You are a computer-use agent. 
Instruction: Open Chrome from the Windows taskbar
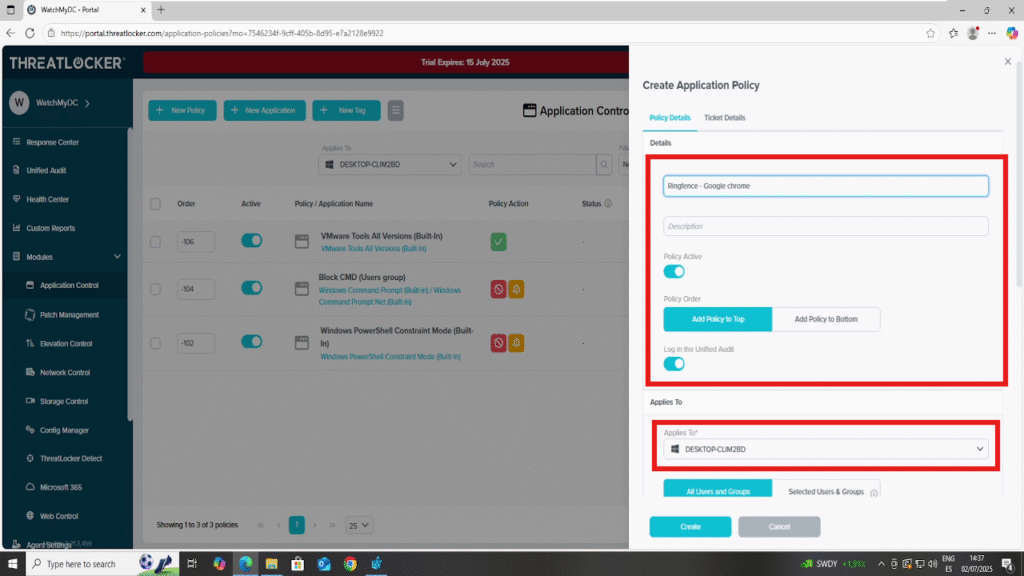[x=350, y=564]
